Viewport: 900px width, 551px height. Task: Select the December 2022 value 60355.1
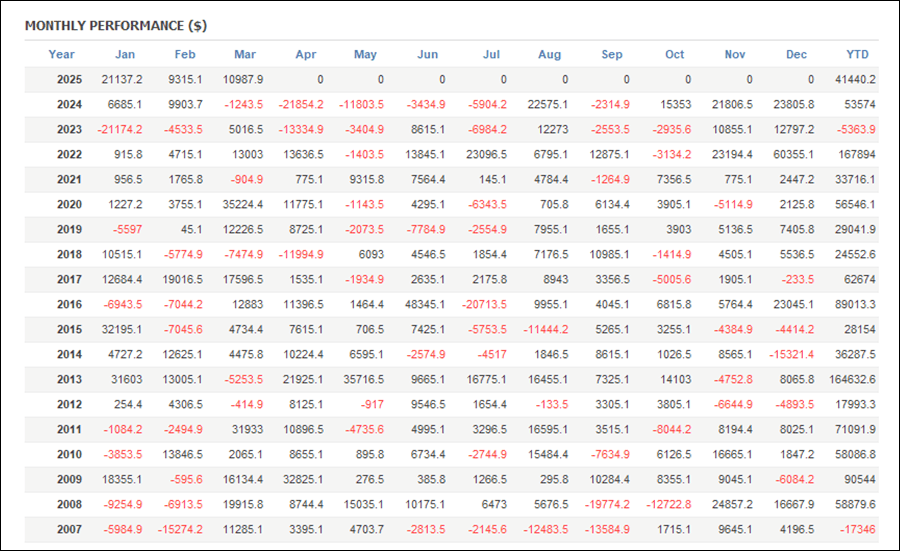pyautogui.click(x=792, y=154)
